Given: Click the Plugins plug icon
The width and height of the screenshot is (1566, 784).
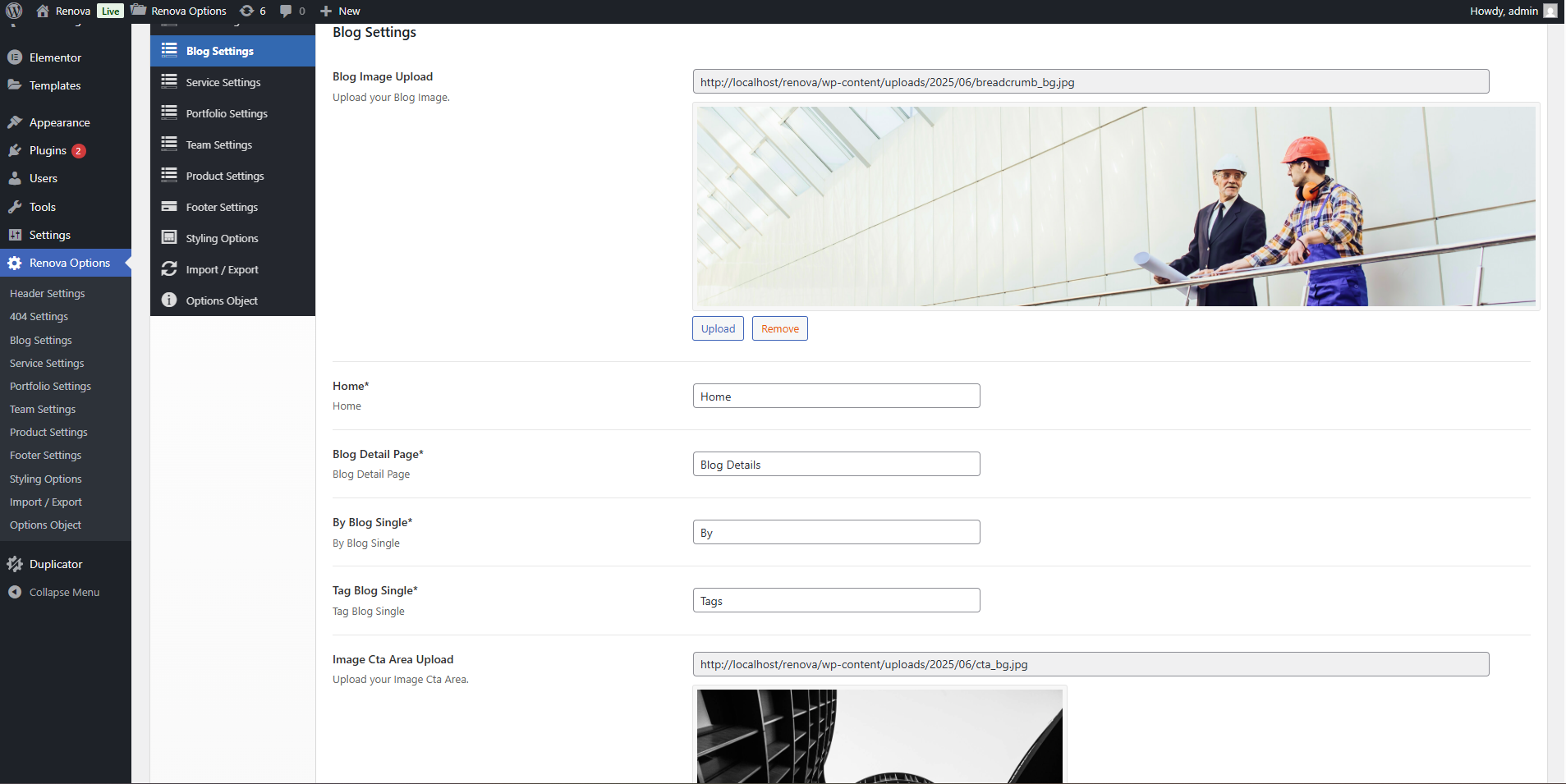Looking at the screenshot, I should click(x=15, y=150).
